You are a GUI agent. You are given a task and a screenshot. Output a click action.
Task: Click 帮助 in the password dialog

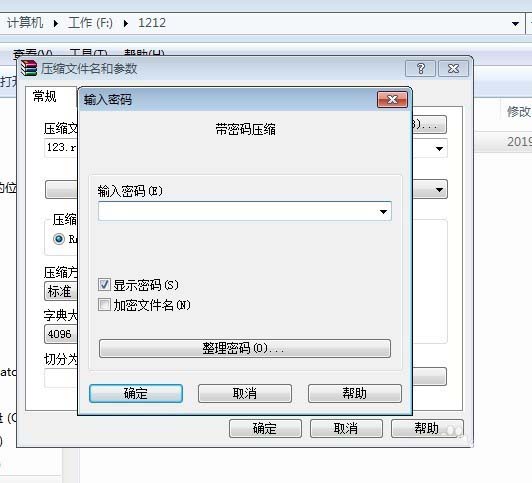coord(355,393)
